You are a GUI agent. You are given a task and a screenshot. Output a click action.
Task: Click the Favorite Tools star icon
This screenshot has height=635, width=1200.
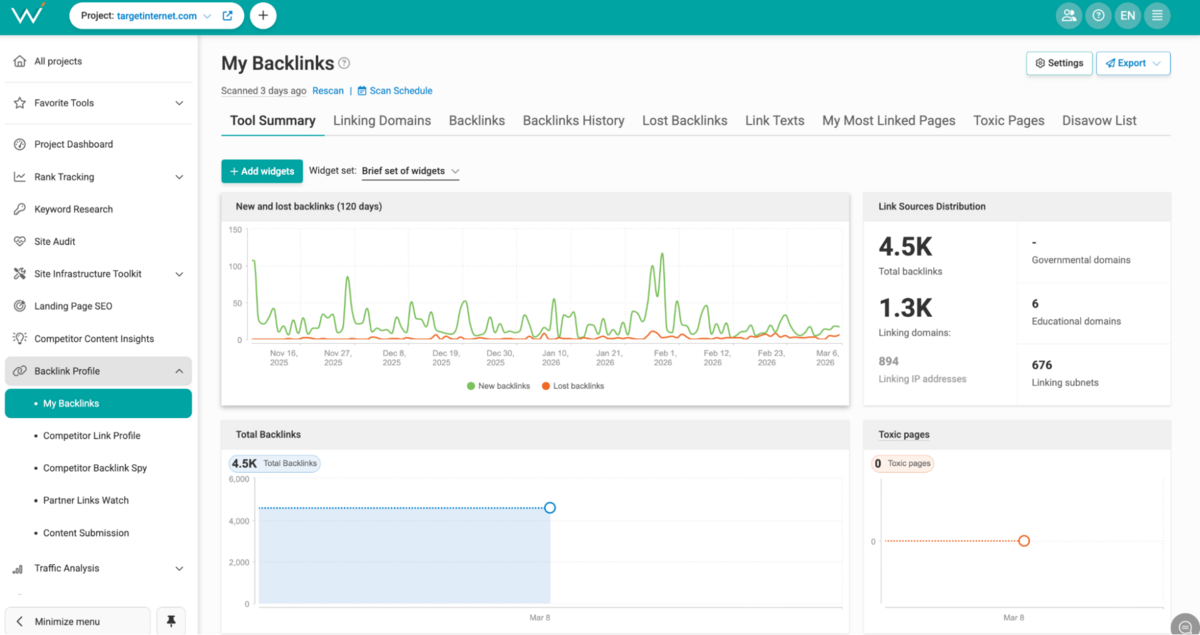(20, 103)
